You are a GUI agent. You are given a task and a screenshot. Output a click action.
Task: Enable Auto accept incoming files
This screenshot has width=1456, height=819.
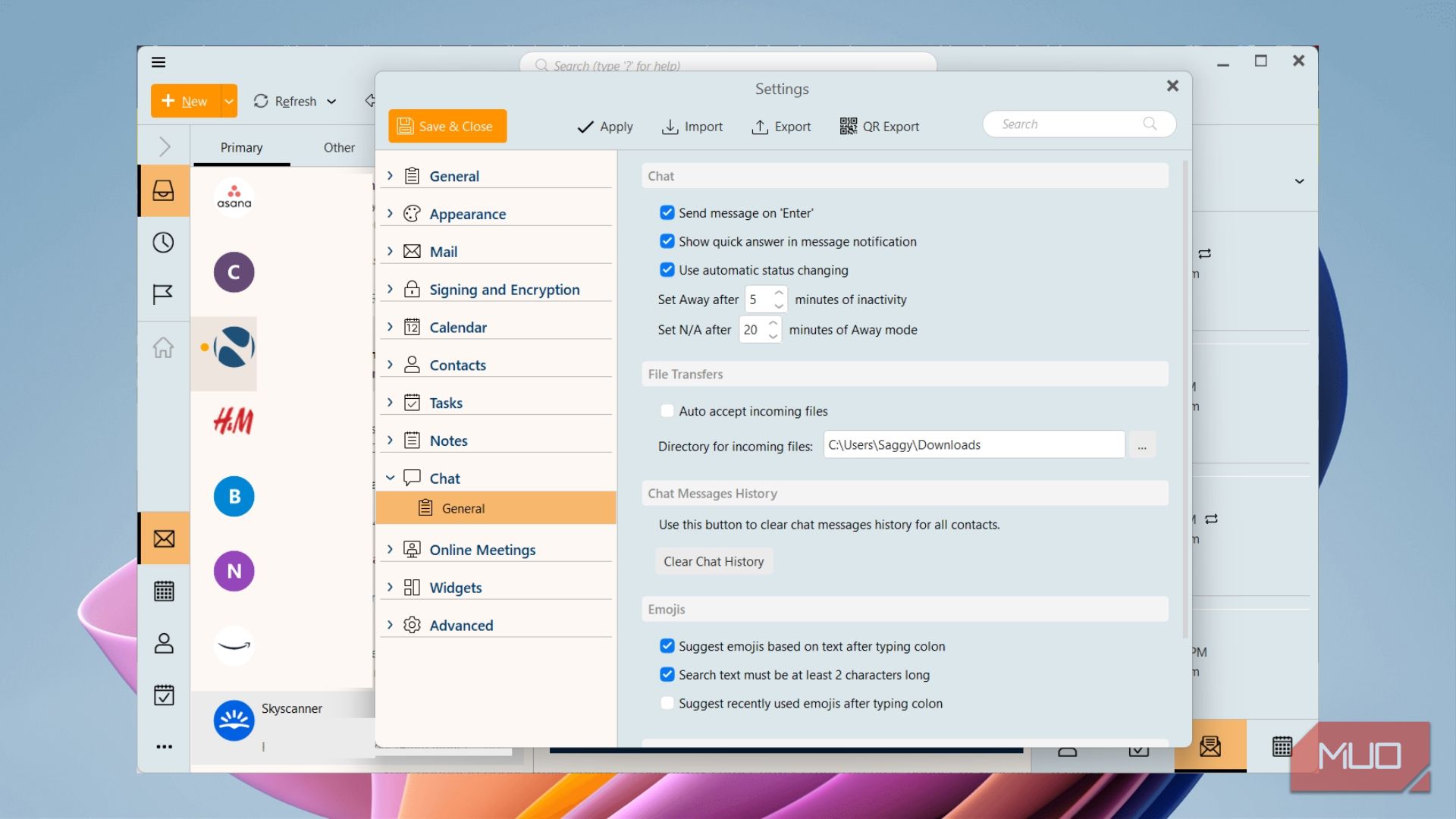point(667,411)
